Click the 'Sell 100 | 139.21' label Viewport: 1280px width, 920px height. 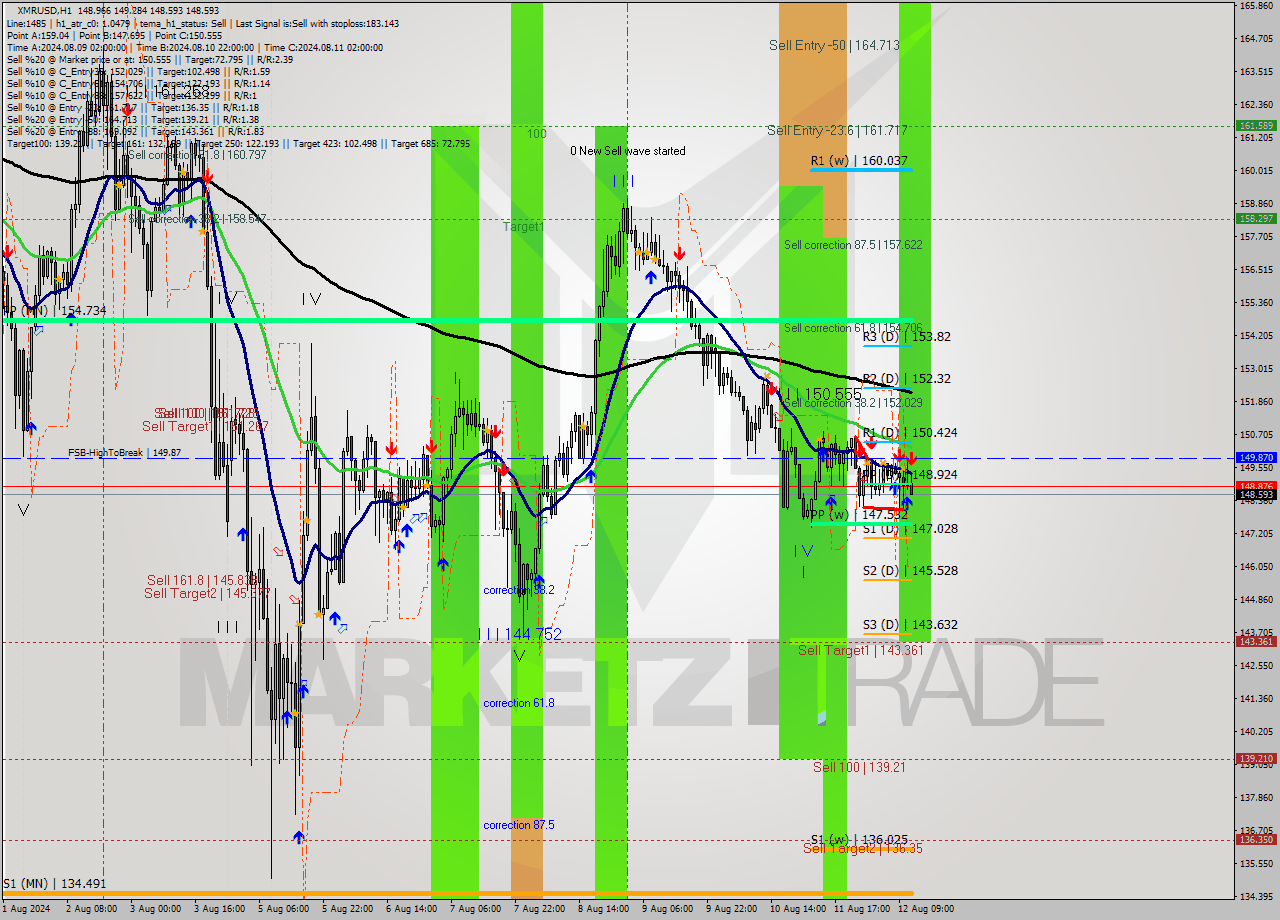pyautogui.click(x=859, y=767)
